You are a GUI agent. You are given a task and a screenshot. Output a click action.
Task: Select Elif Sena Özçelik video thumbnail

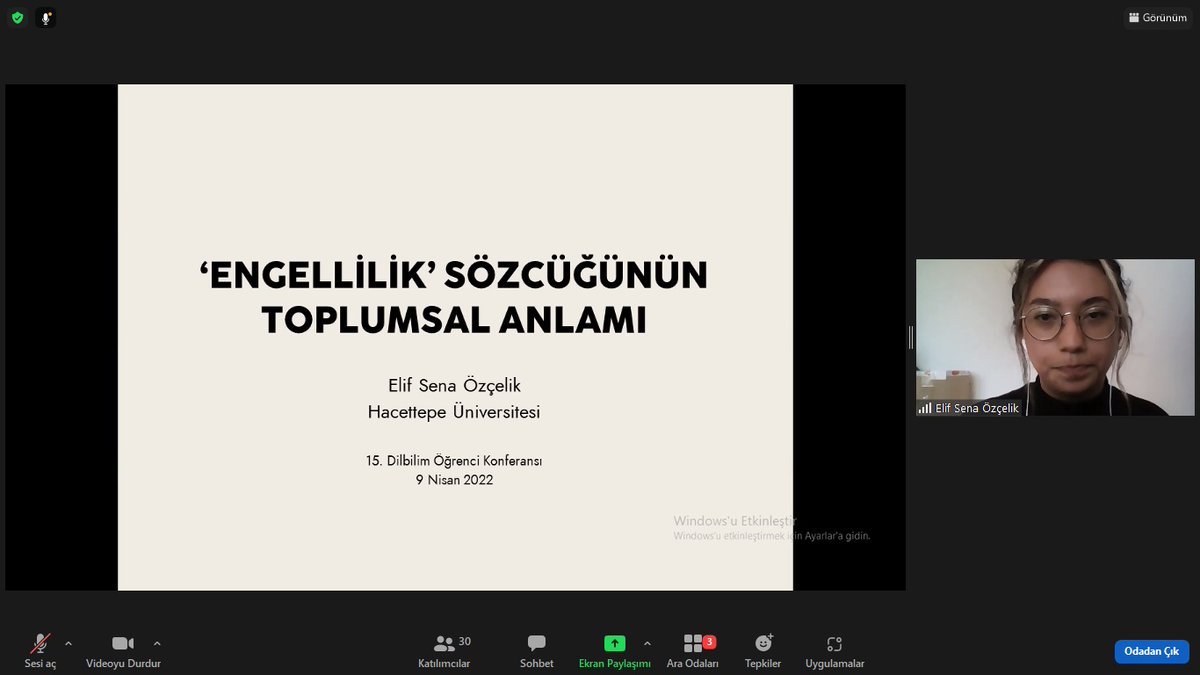pyautogui.click(x=1055, y=337)
